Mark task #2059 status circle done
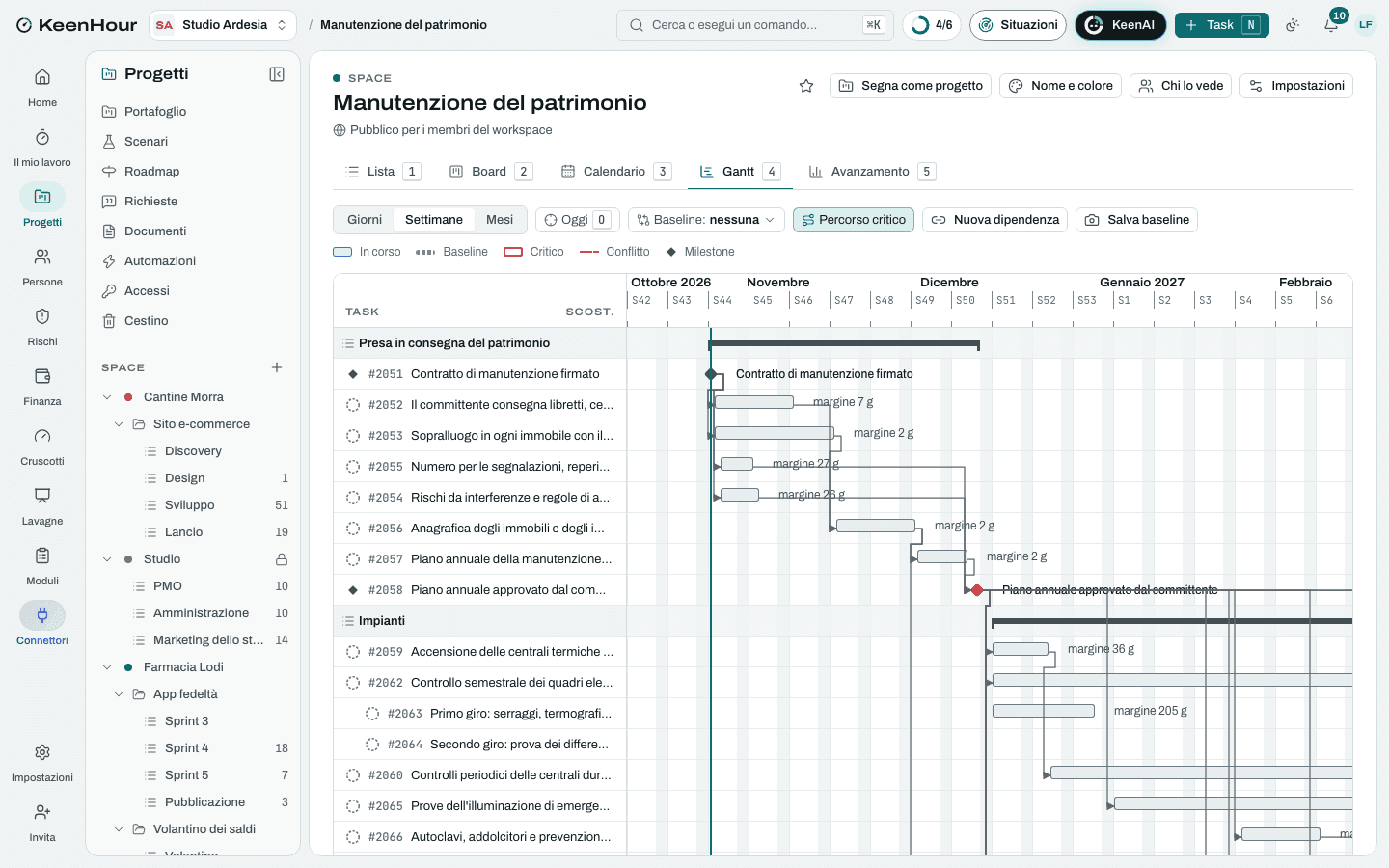The height and width of the screenshot is (868, 1389). 353,652
